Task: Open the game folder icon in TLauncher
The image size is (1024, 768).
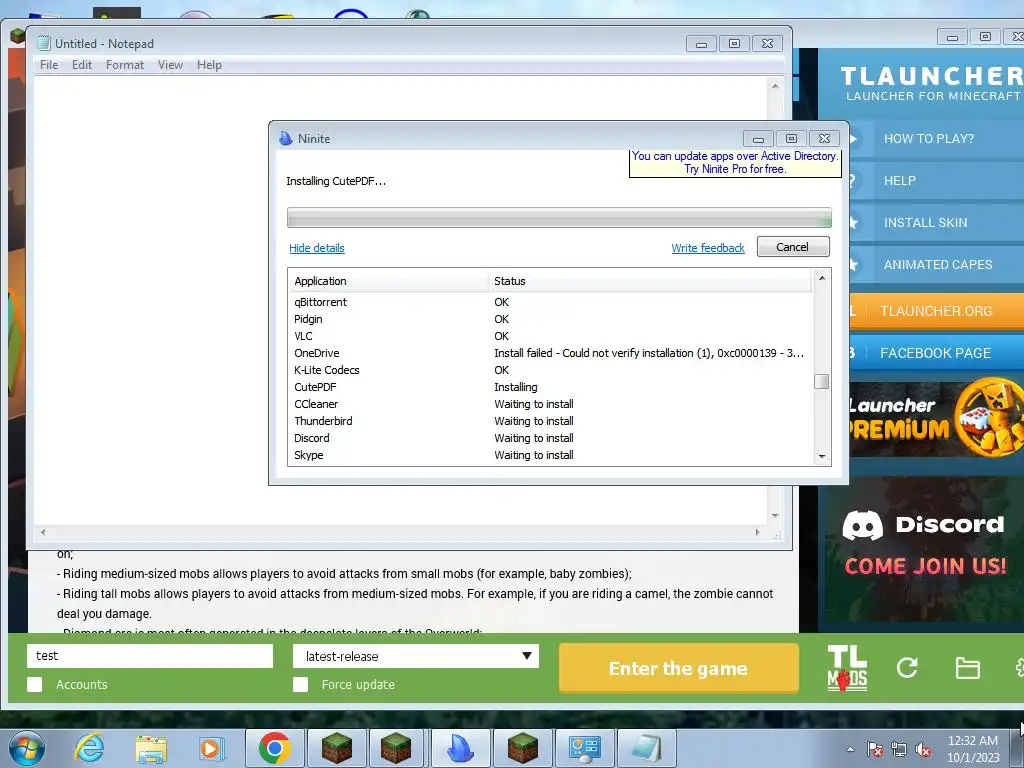Action: point(967,668)
